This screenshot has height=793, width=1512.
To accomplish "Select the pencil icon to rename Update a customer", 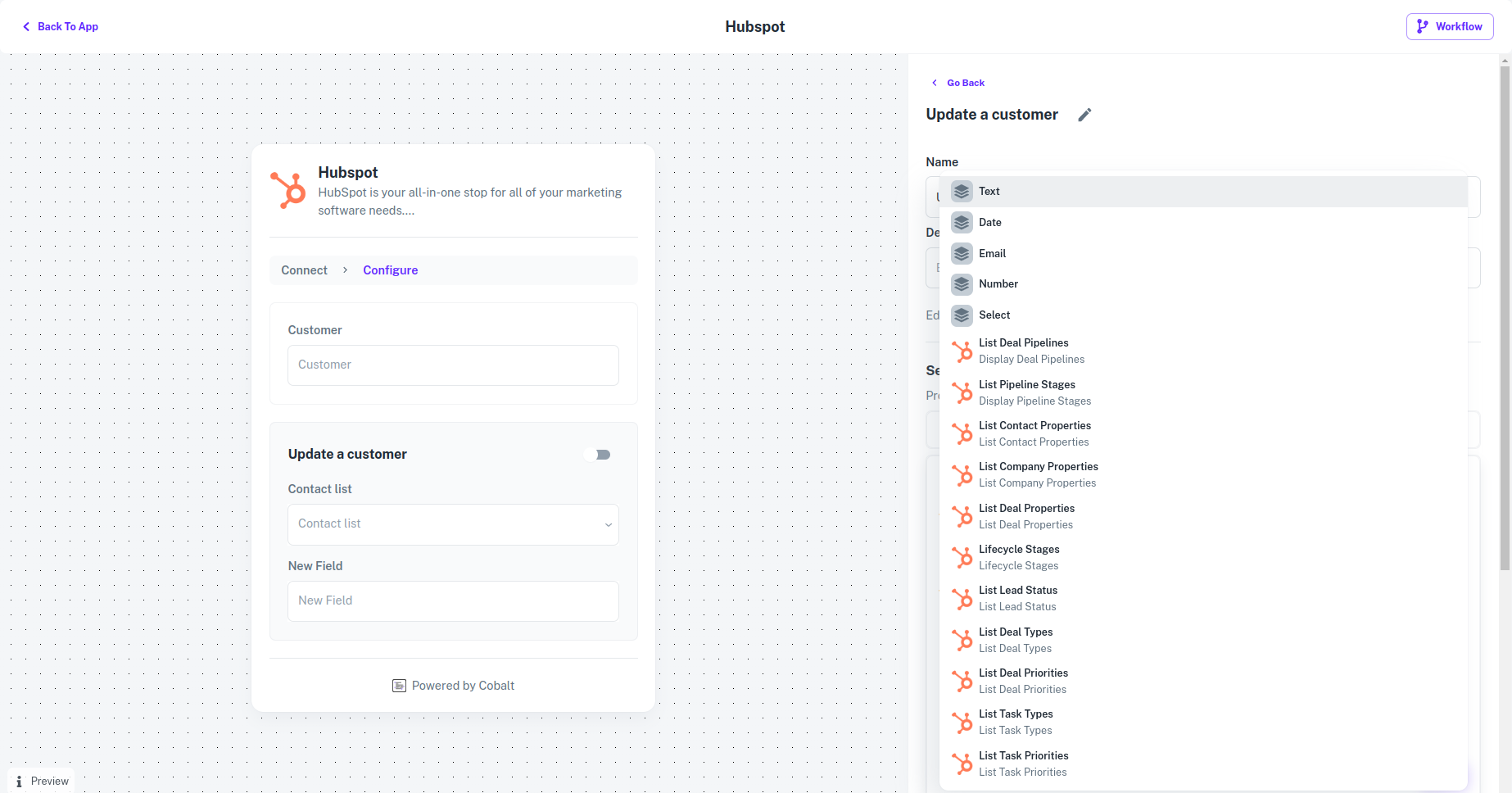I will [1084, 115].
